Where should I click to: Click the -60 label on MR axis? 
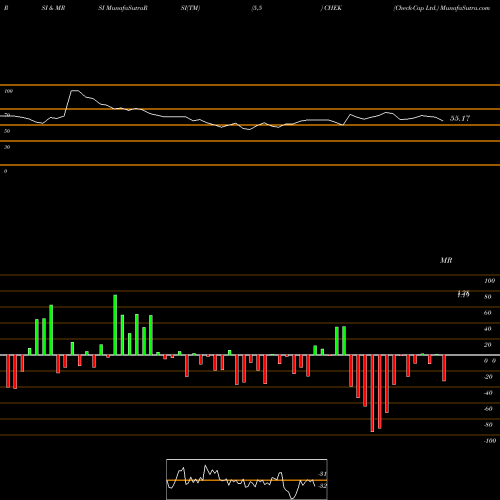click(488, 409)
